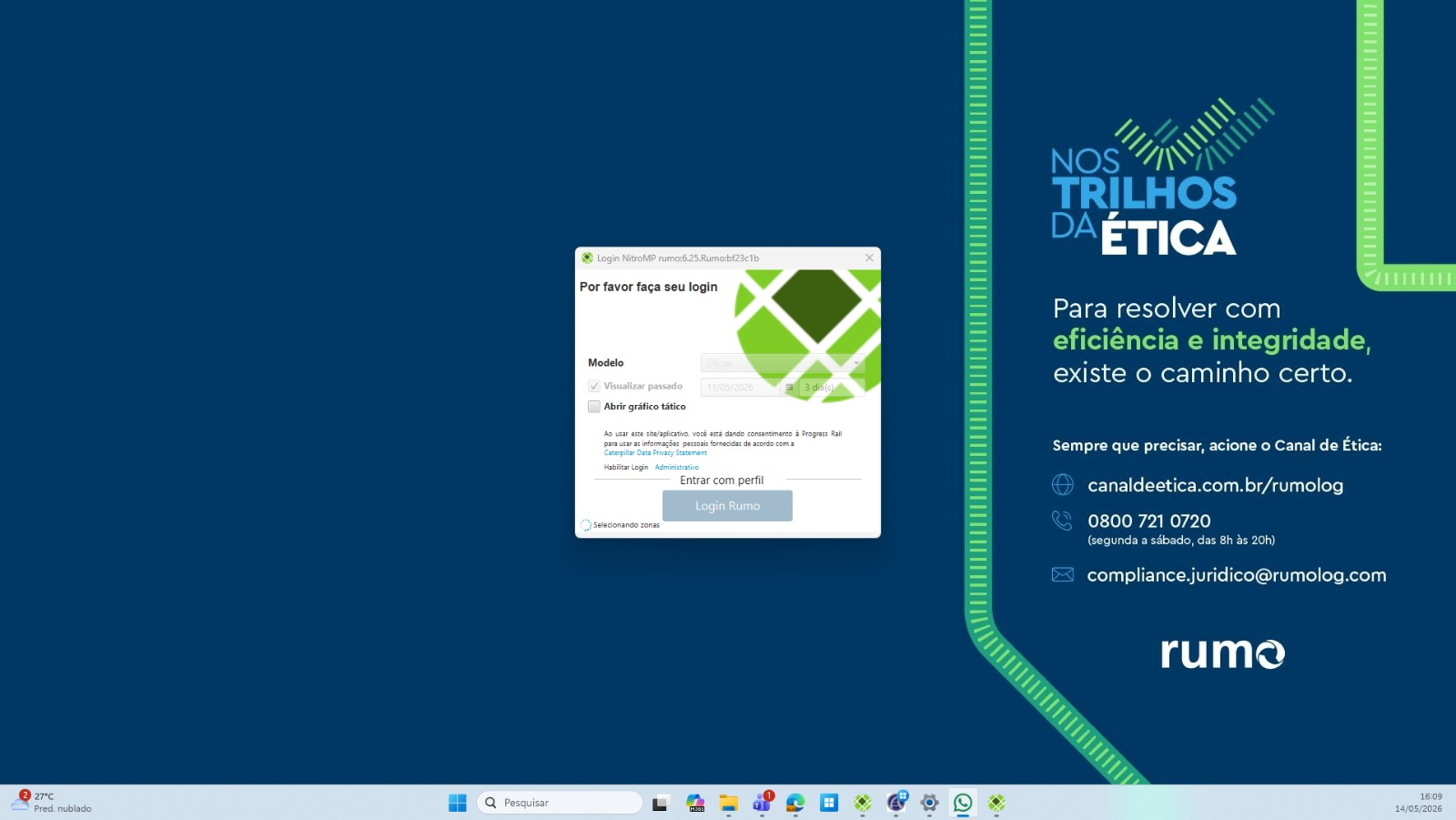
Task: Open the globe app with blue badge on taskbar
Action: pos(896,803)
